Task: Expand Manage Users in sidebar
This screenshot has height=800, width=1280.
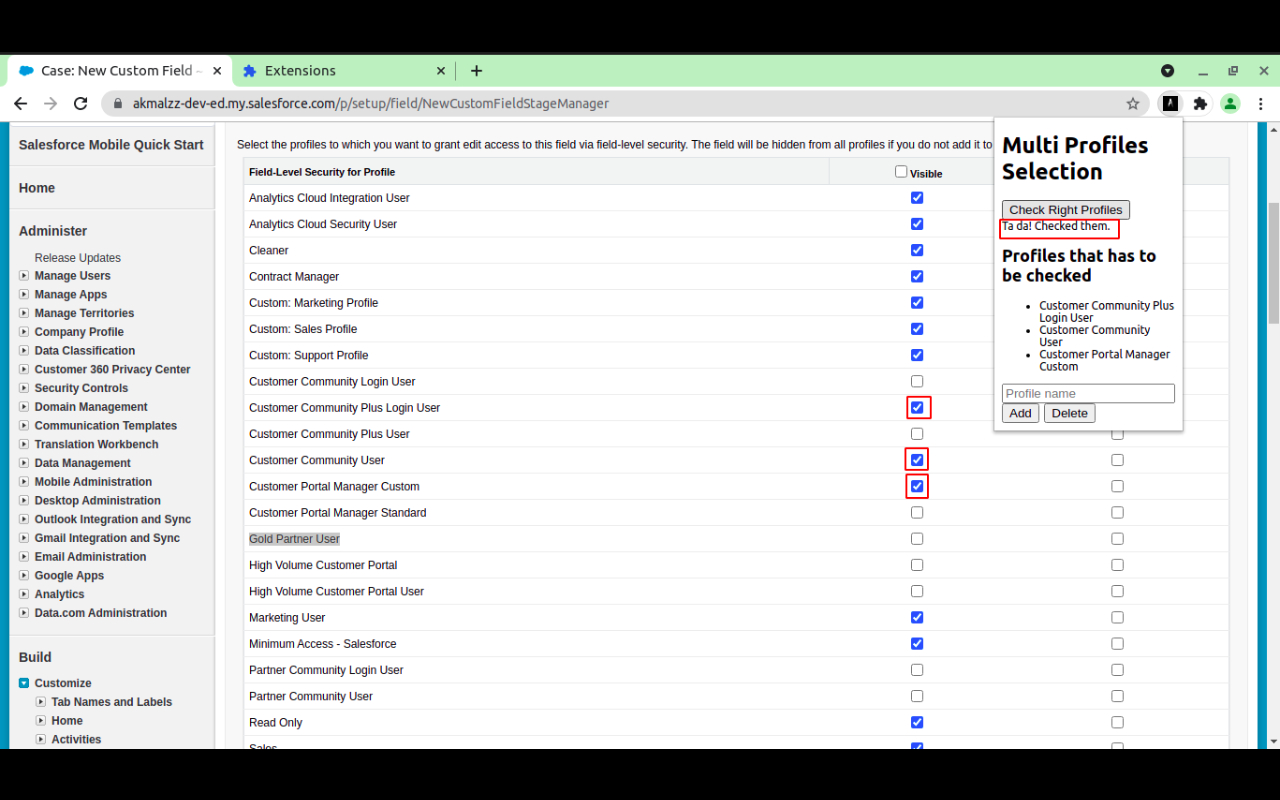Action: click(24, 276)
